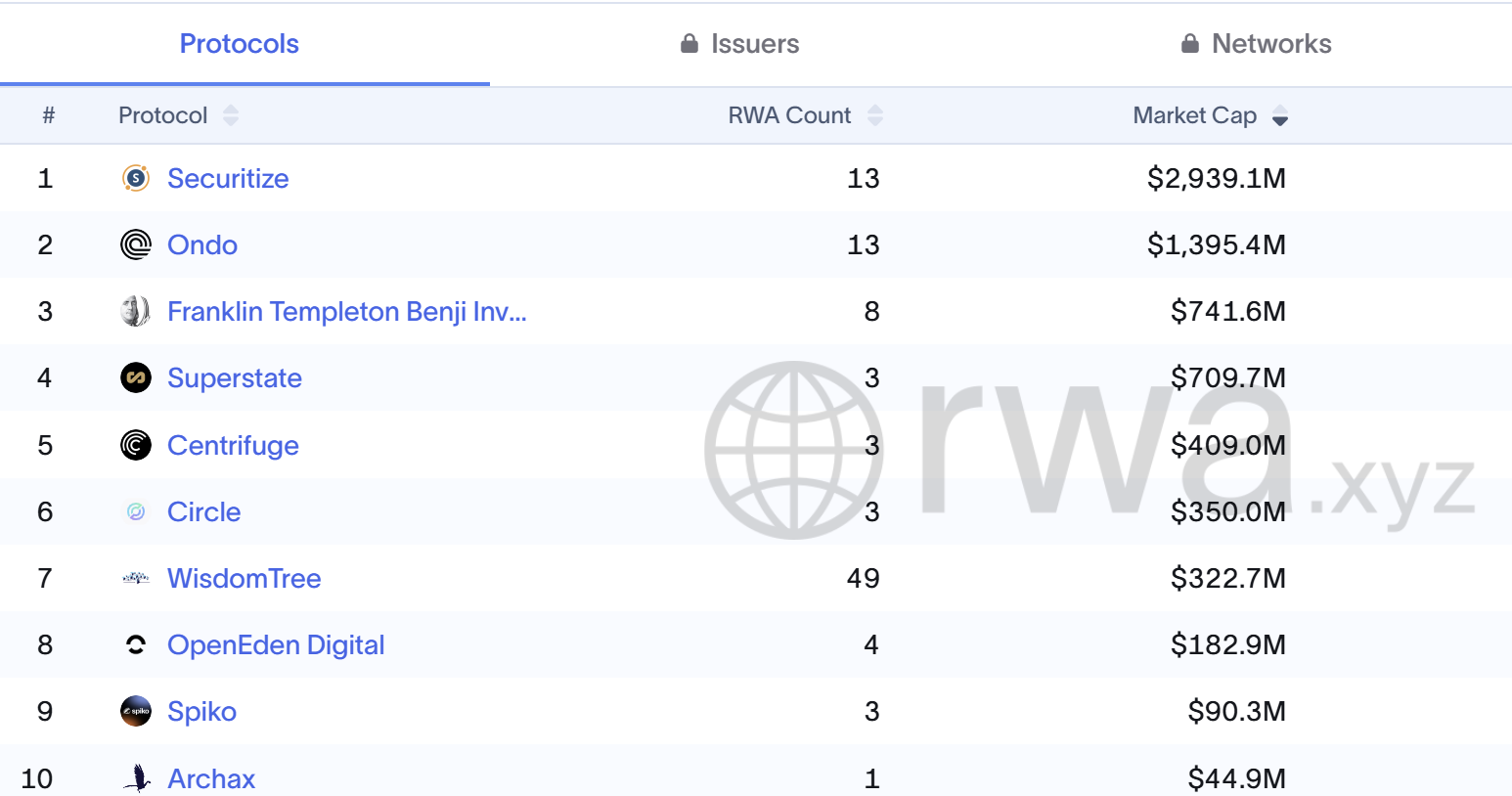The height and width of the screenshot is (796, 1512).
Task: Select market cap value $741.6M
Action: (x=1228, y=311)
